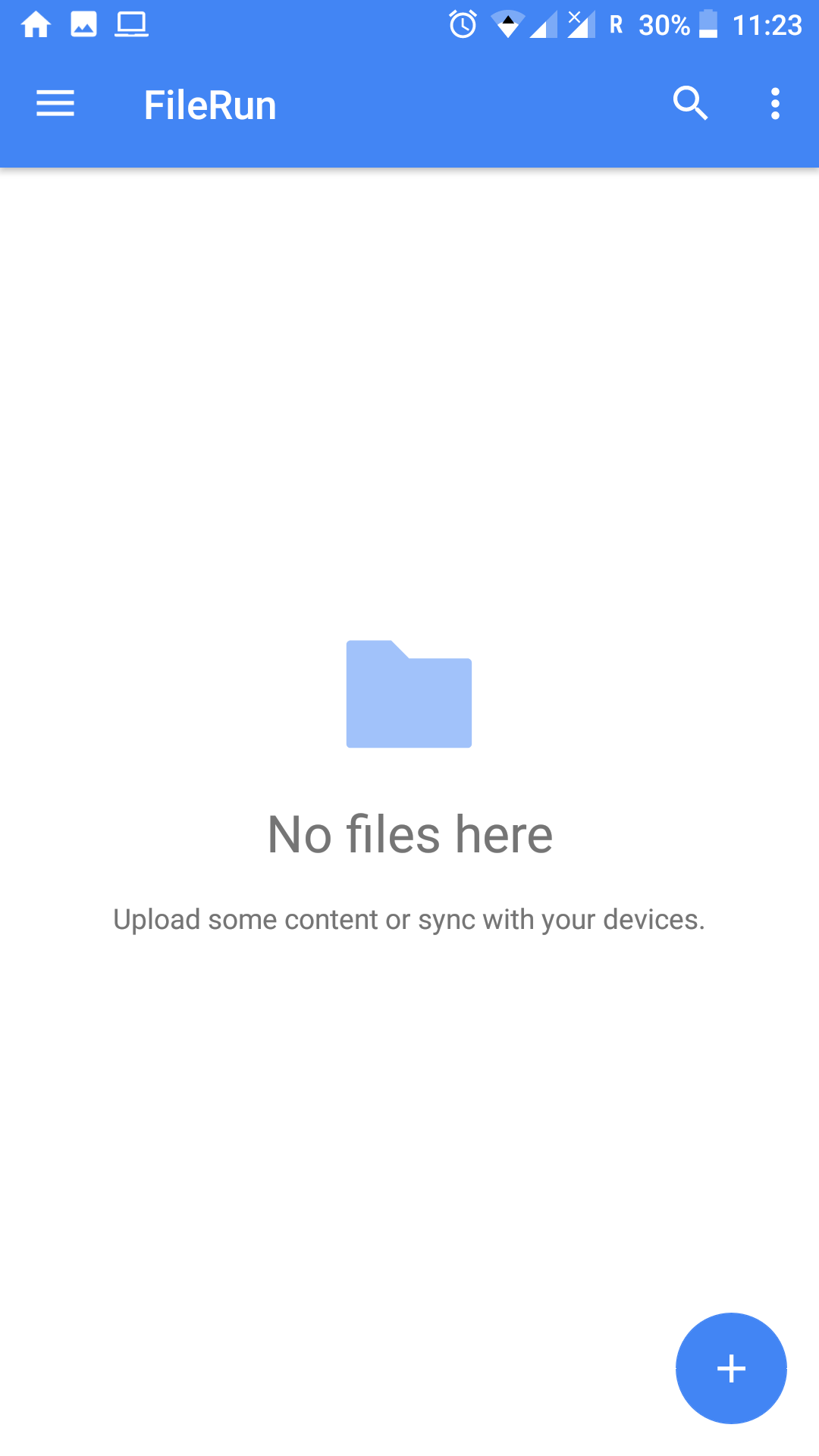Tap the blue plus floating button
This screenshot has width=819, height=1456.
tap(731, 1368)
